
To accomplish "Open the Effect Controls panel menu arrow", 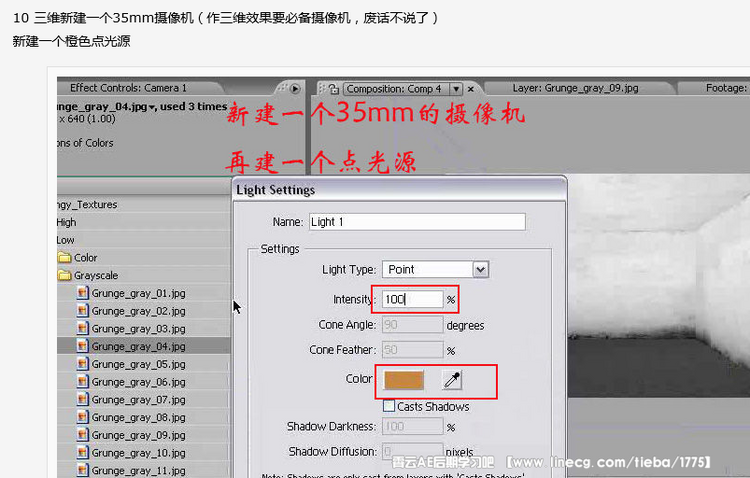I will 295,89.
